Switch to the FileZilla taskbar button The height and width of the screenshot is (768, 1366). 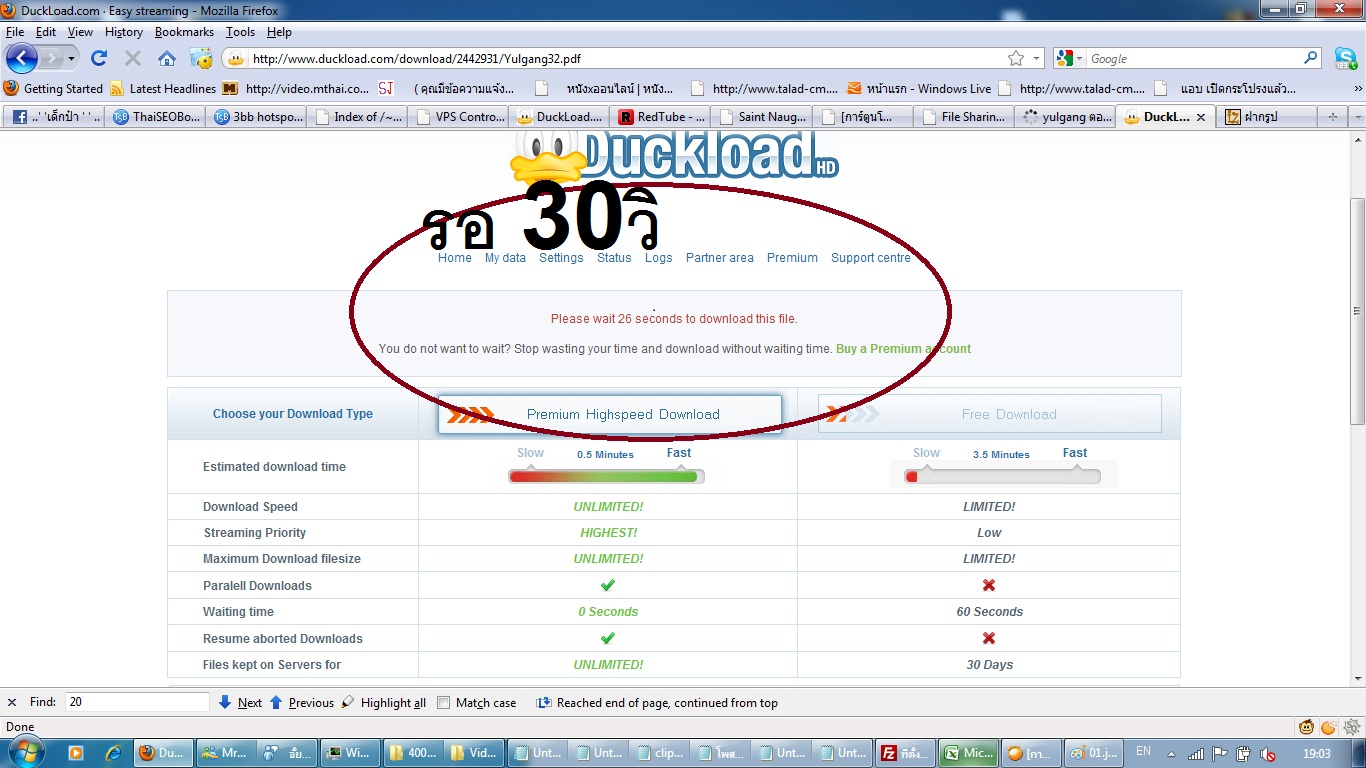[904, 753]
